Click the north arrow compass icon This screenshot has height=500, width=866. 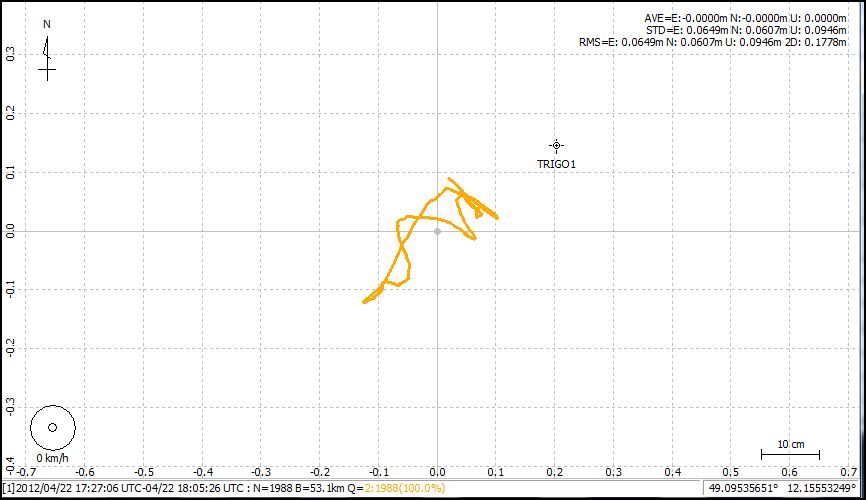(47, 55)
